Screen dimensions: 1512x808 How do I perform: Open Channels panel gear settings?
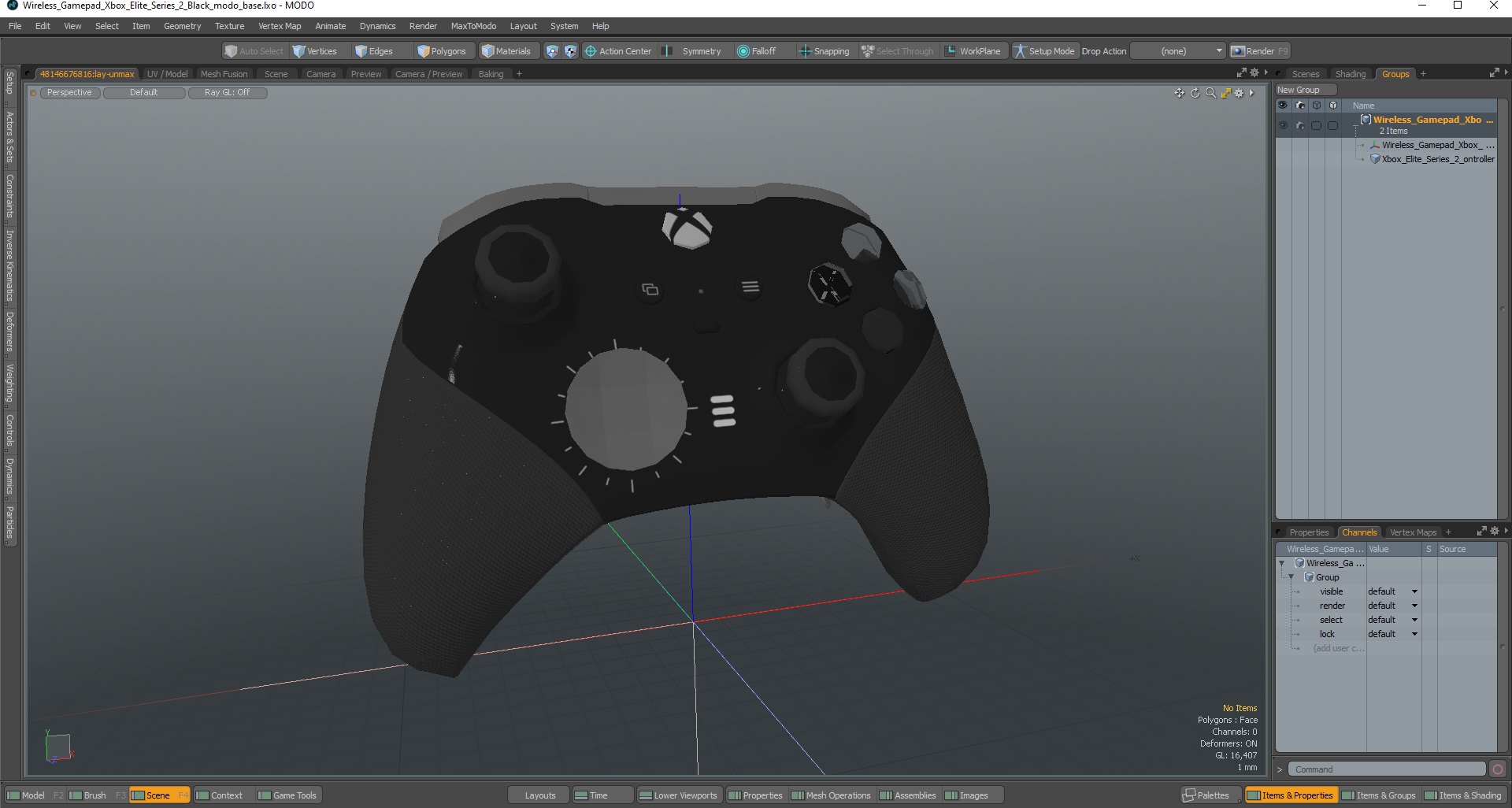coord(1495,532)
